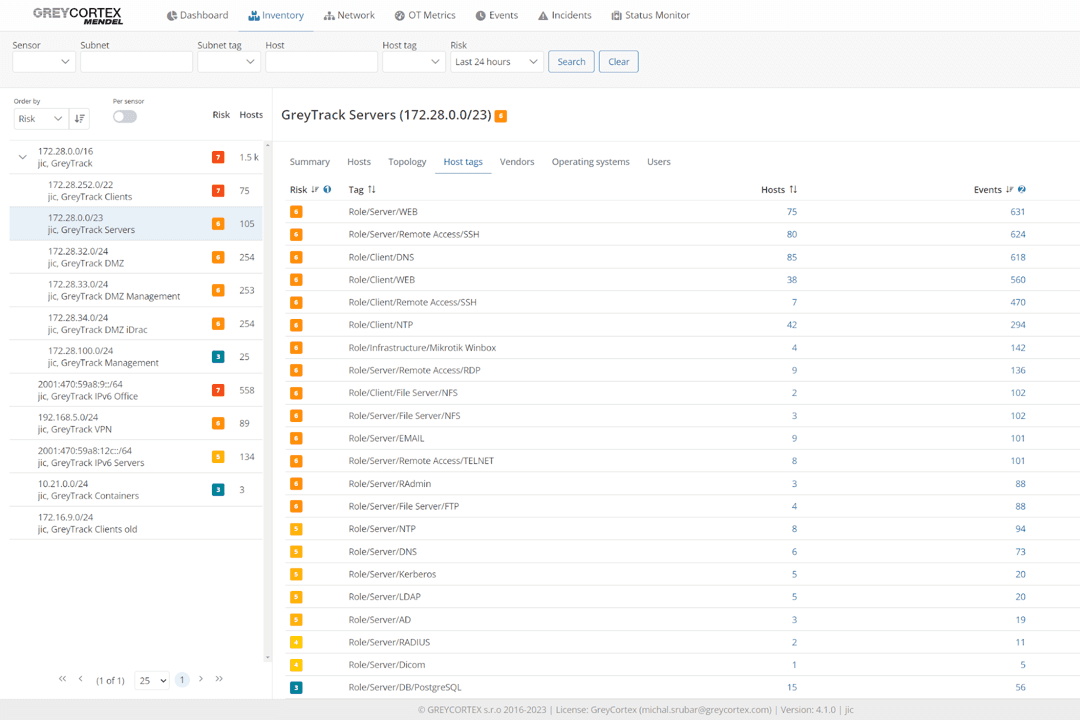Open the Network menu

[349, 15]
